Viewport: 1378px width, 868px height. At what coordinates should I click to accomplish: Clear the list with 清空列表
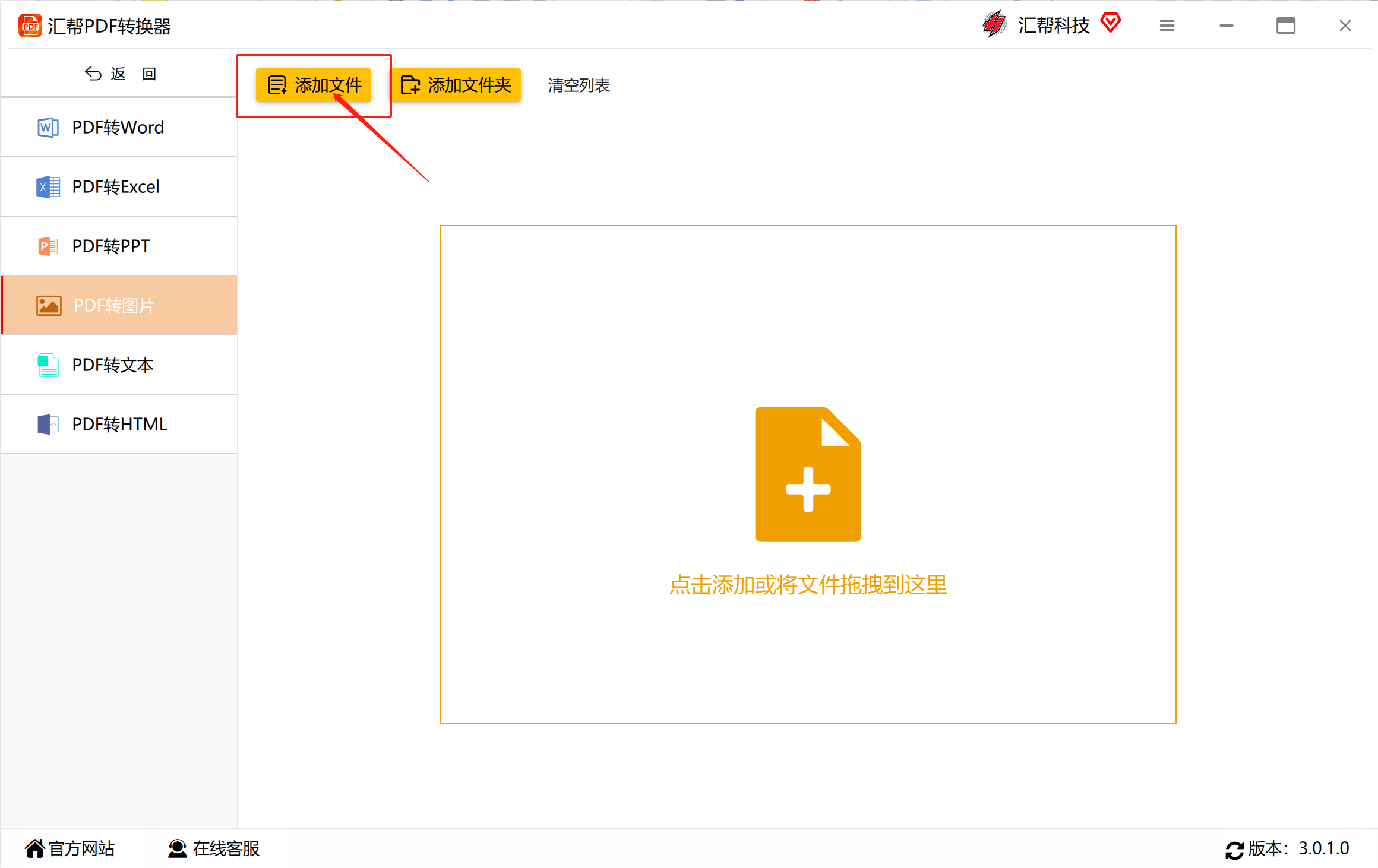(579, 85)
